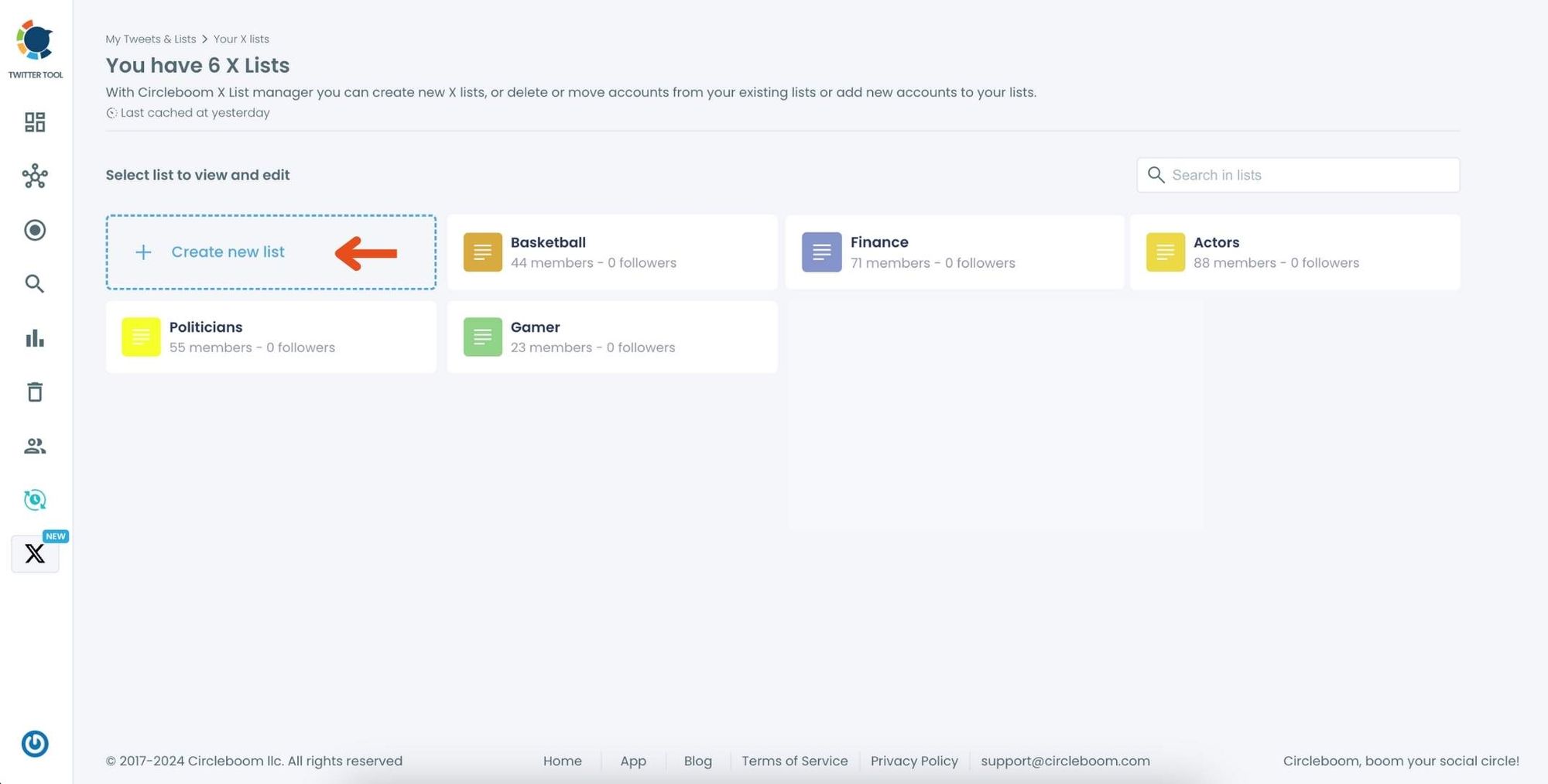Click the magnifier inside the search field
This screenshot has height=784, width=1548.
point(1156,175)
